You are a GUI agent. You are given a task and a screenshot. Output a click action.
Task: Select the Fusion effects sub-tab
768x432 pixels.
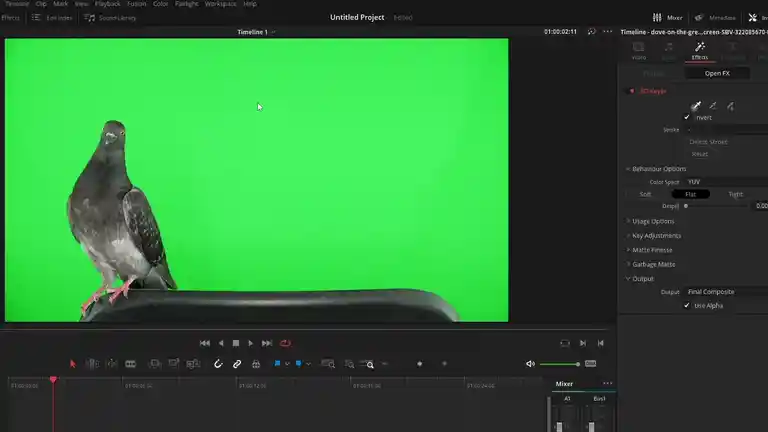653,73
